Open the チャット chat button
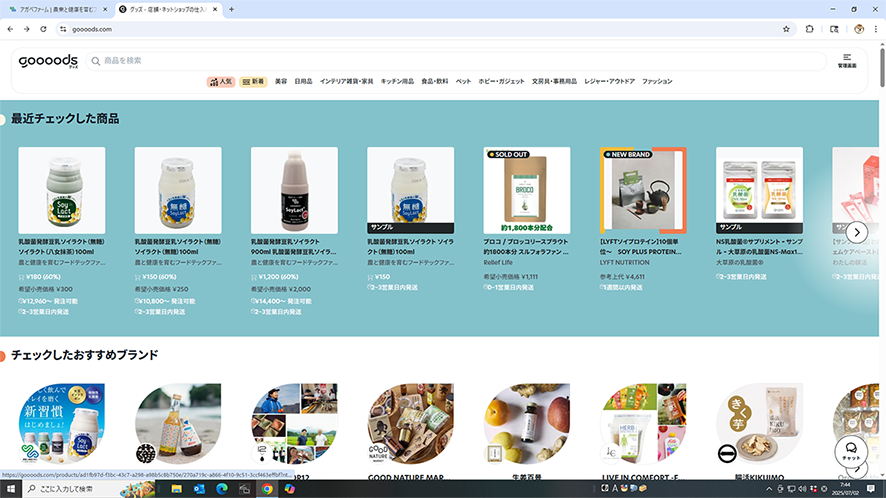 851,451
